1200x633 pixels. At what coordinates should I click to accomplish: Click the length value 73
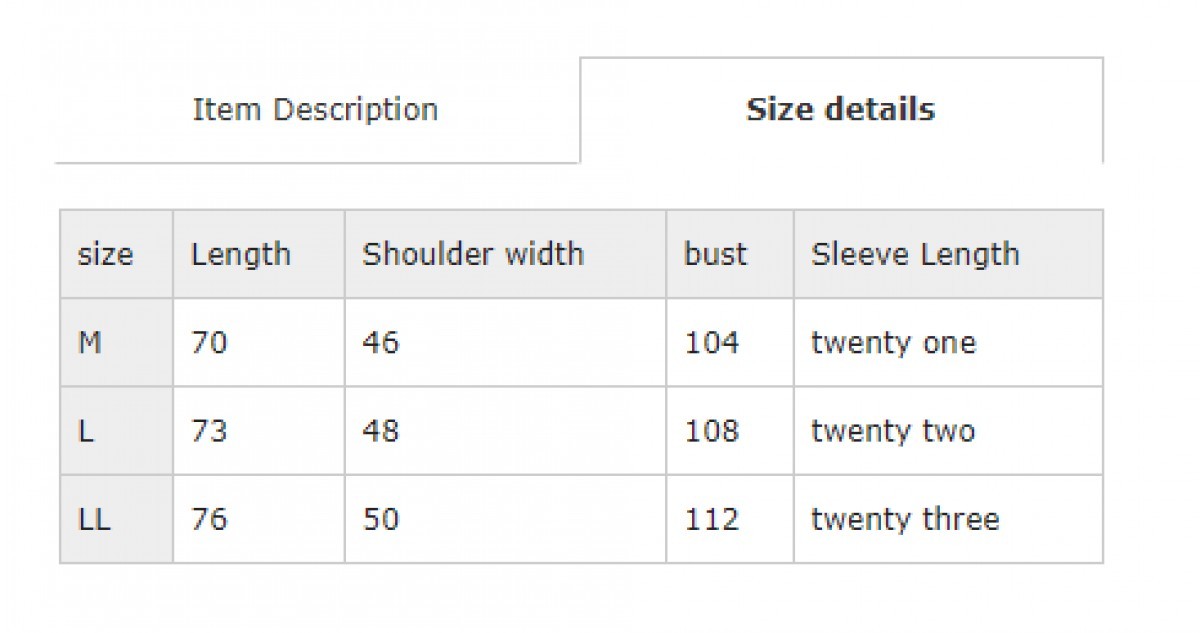(x=209, y=431)
